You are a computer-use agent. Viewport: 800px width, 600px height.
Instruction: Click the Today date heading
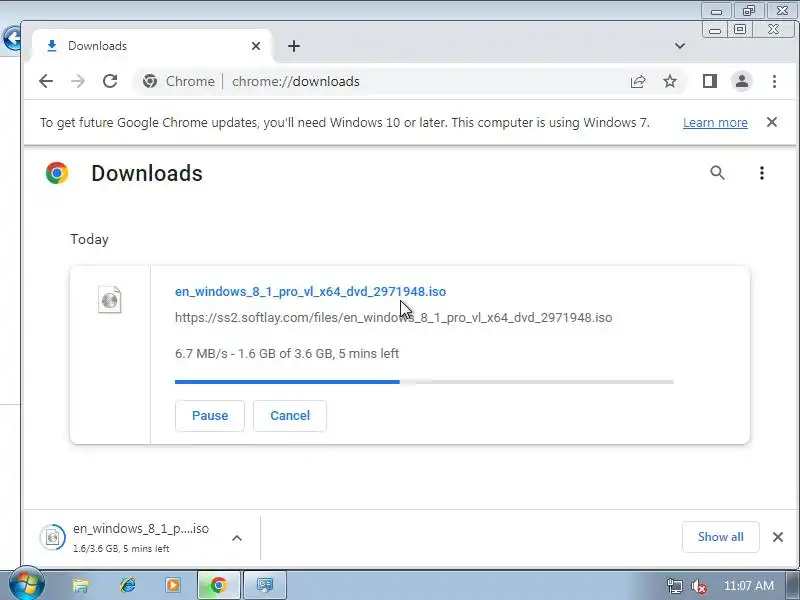click(89, 239)
